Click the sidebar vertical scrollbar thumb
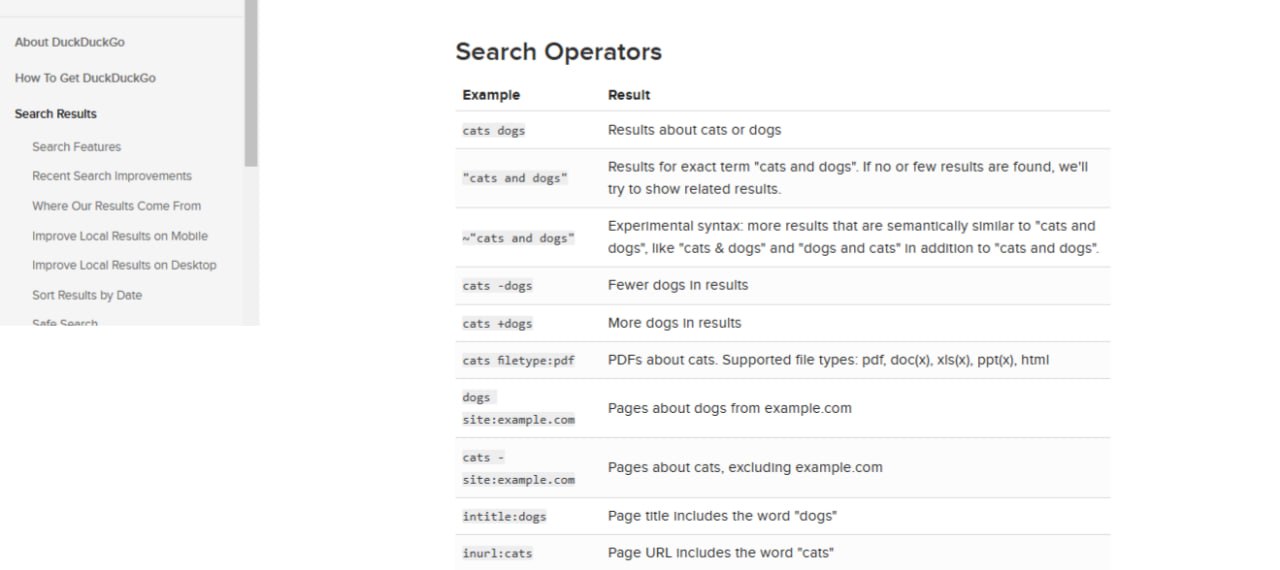Image resolution: width=1280 pixels, height=570 pixels. pyautogui.click(x=251, y=83)
